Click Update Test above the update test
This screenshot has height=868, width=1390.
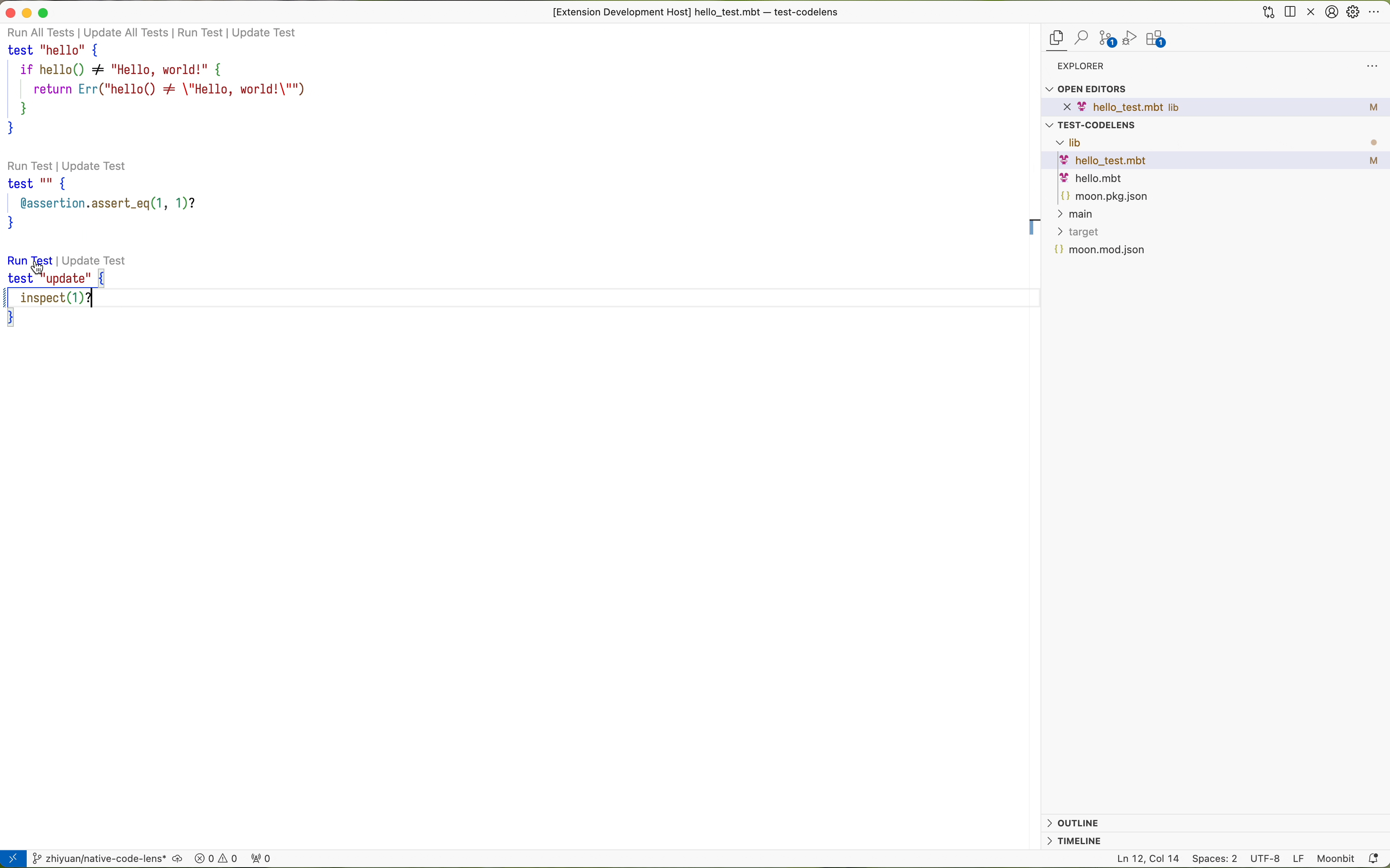(93, 260)
